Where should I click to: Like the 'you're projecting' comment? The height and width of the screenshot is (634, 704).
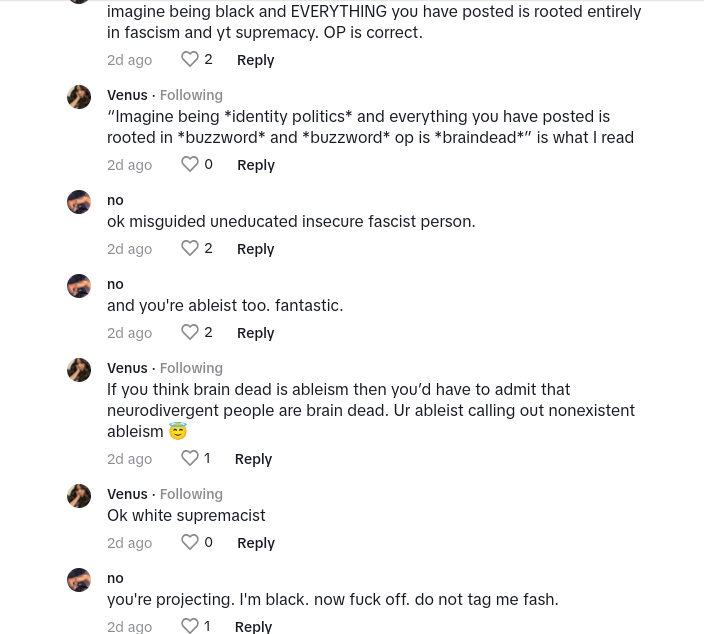pyautogui.click(x=190, y=626)
